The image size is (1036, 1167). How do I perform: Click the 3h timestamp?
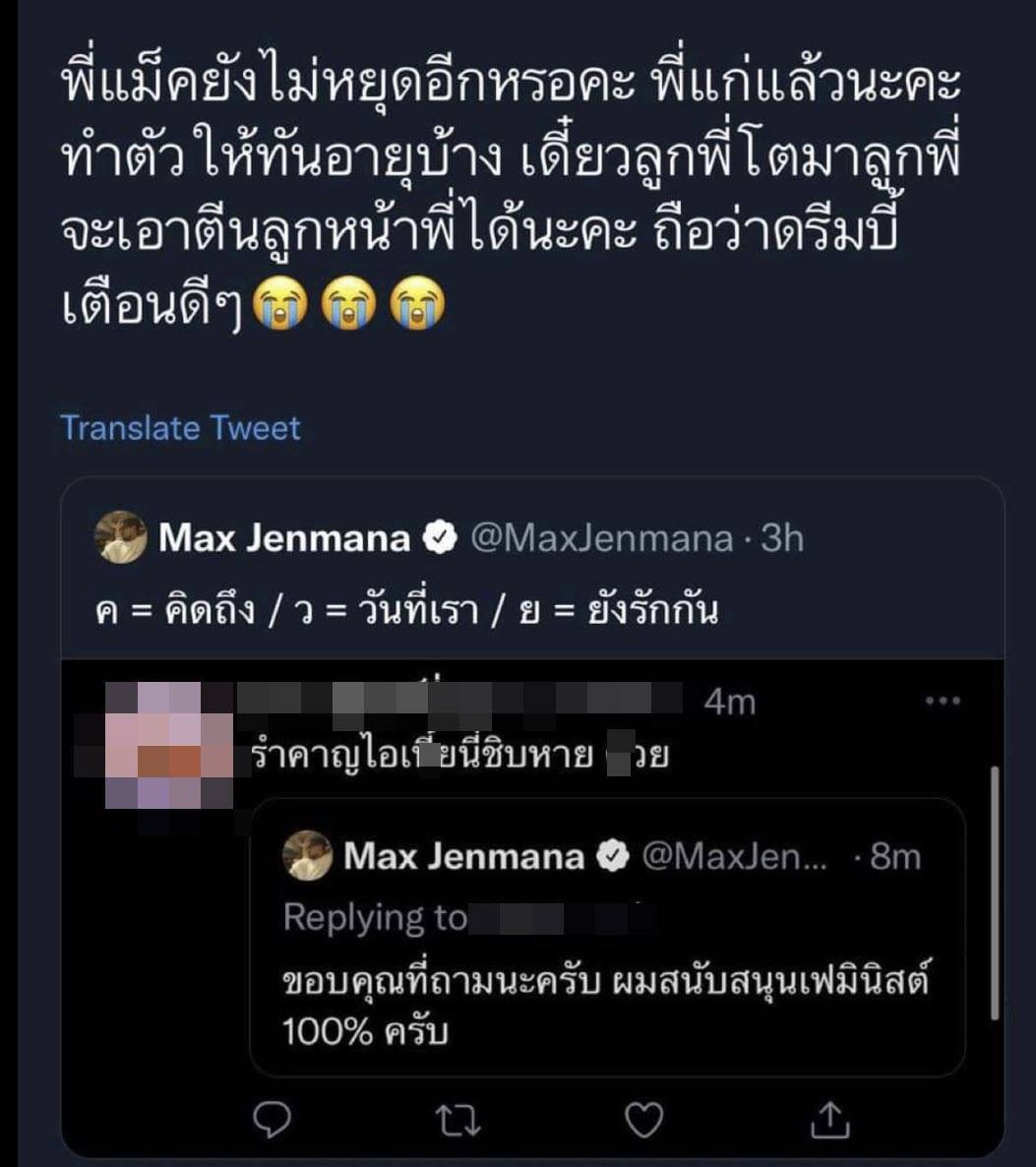782,539
